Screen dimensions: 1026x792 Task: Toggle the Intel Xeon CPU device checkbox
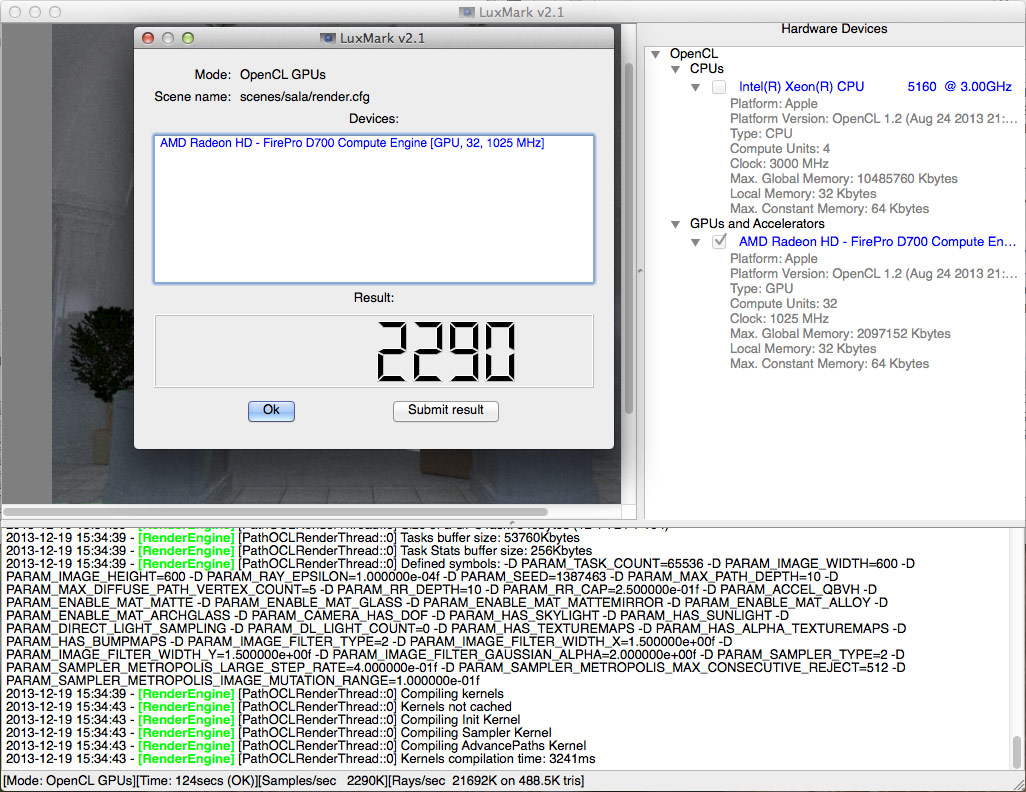pos(719,87)
